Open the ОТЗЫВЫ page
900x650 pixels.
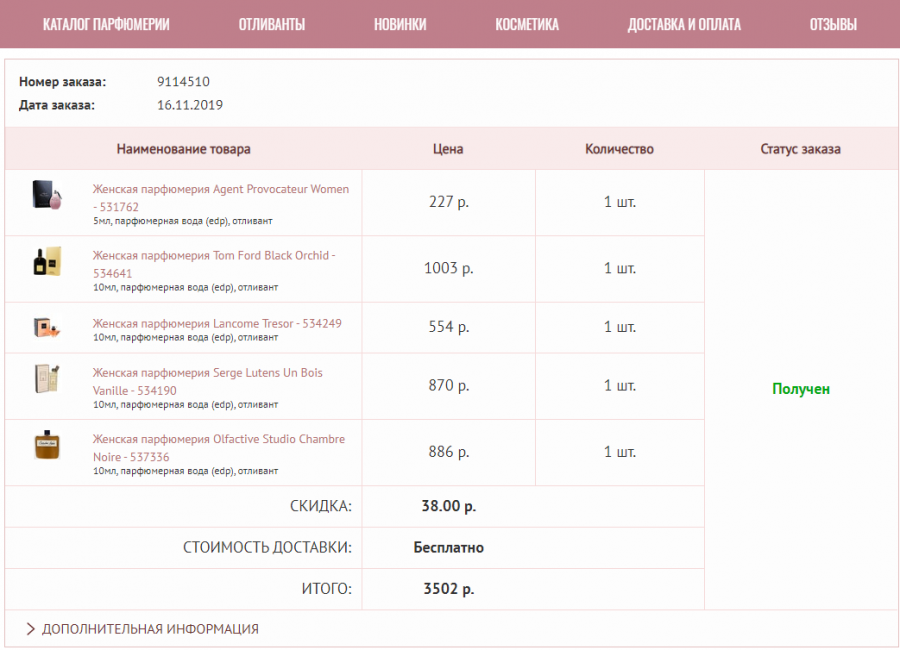(833, 24)
